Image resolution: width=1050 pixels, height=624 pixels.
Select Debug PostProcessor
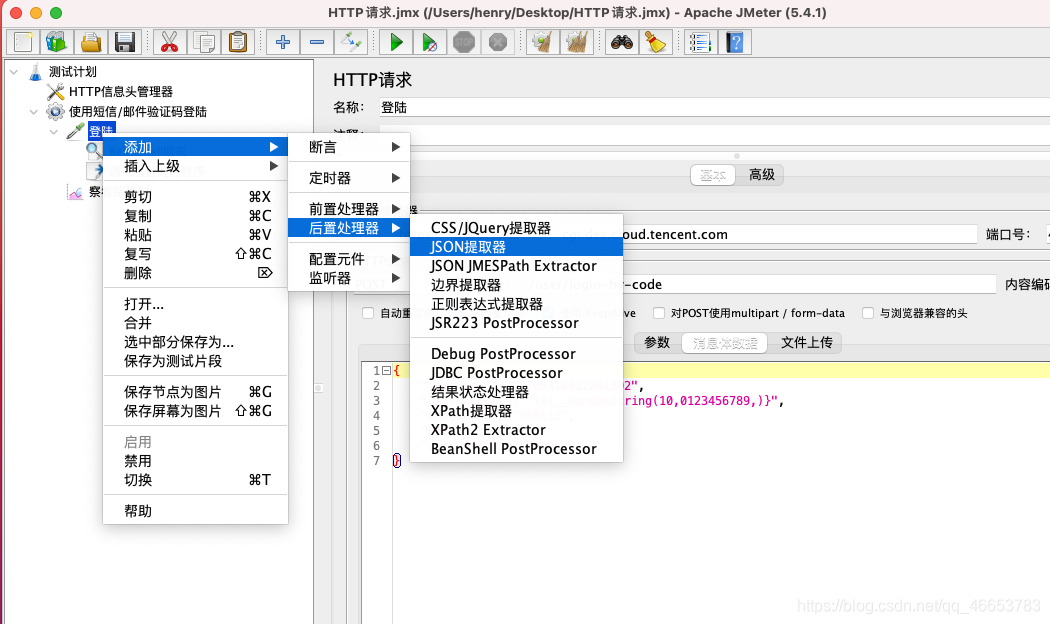[516, 354]
